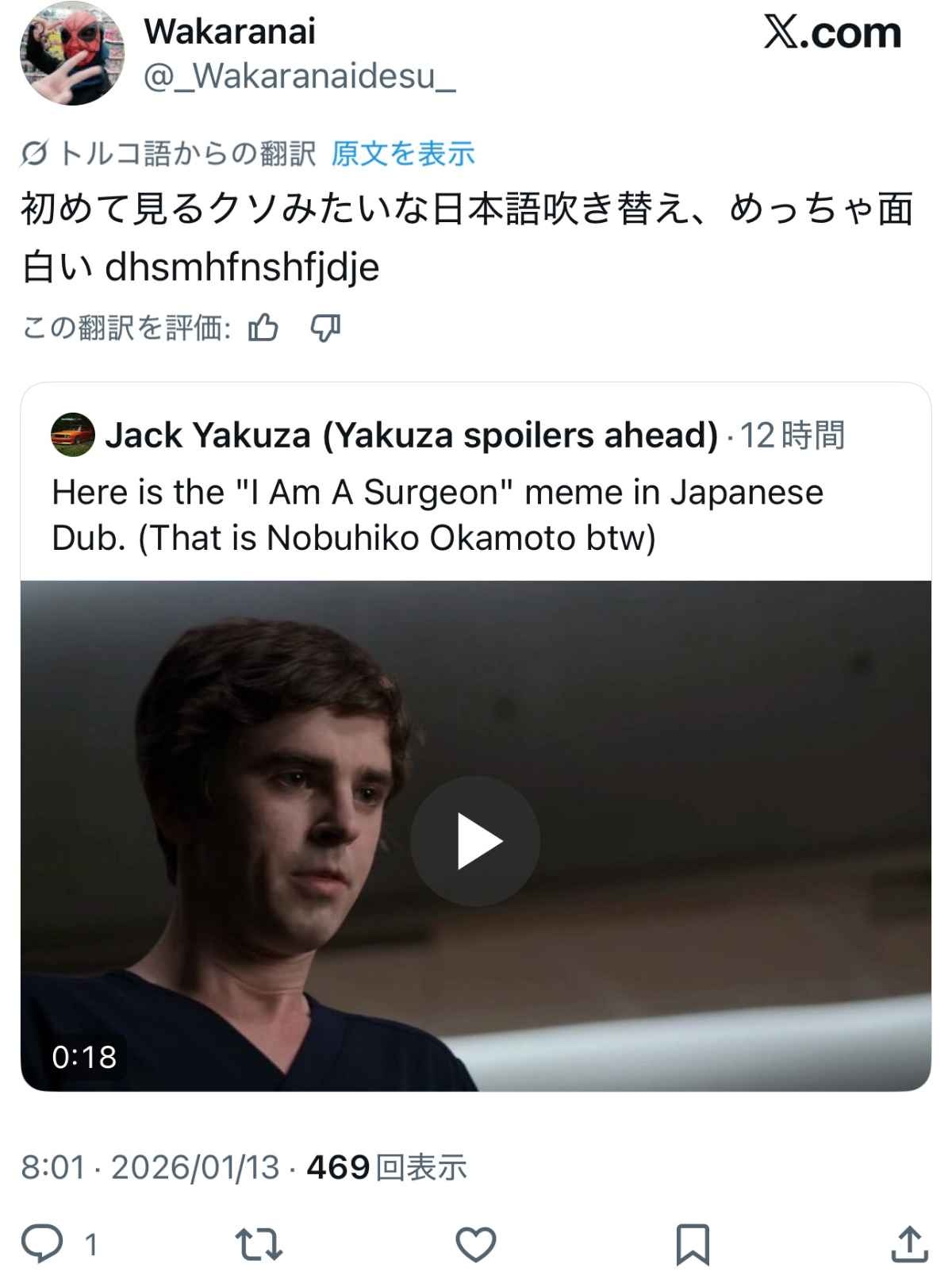
Task: Like the post with the heart icon
Action: coord(476,1244)
